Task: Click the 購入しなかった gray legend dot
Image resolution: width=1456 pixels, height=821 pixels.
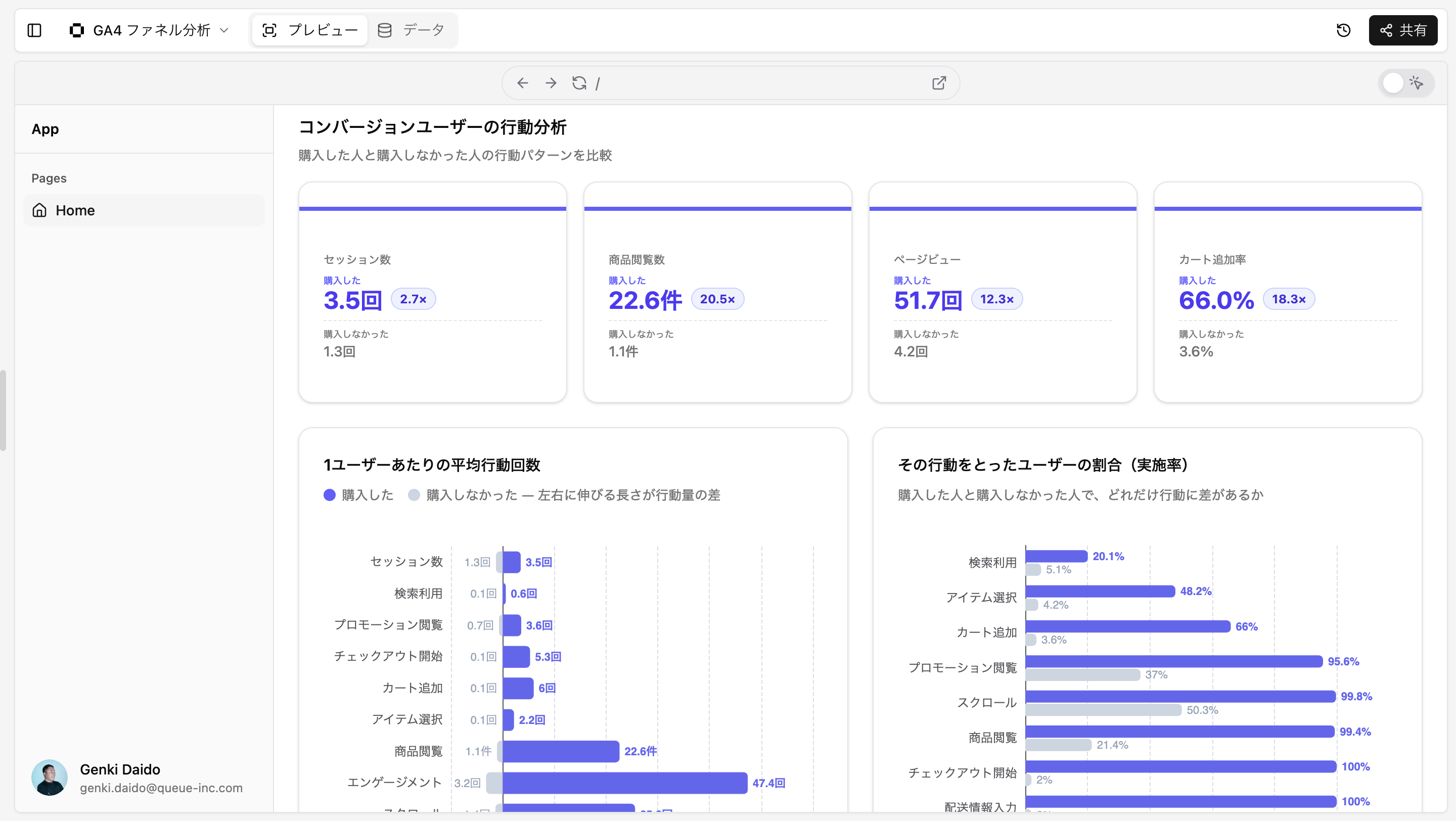Action: 414,495
